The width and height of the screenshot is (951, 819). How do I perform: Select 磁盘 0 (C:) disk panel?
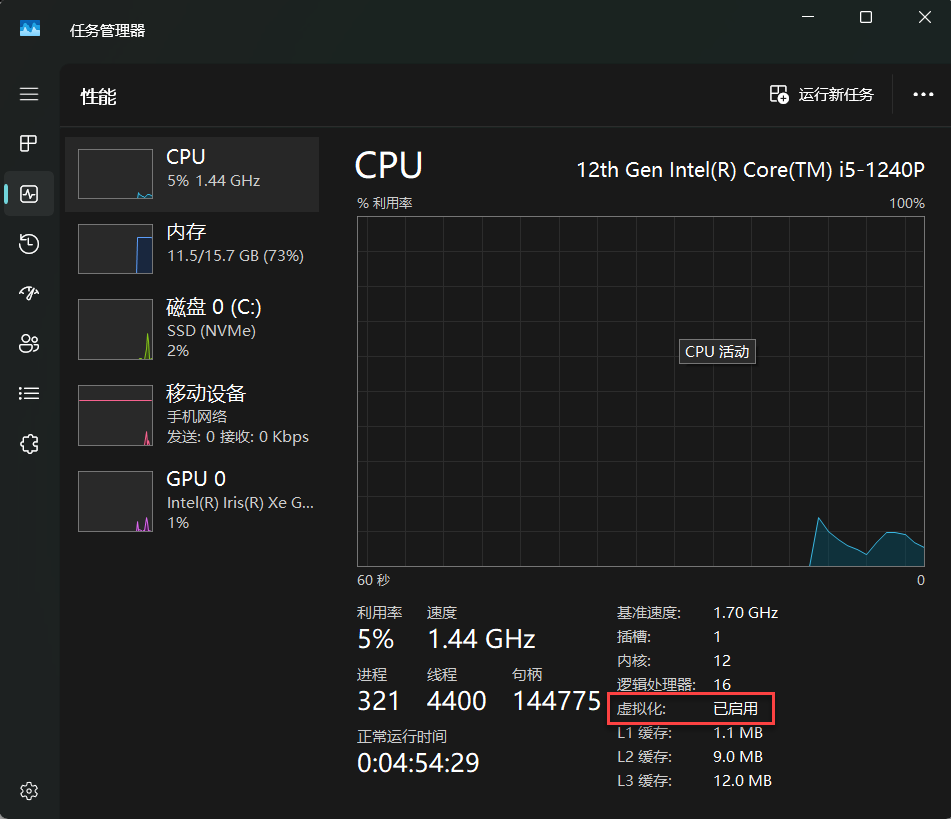point(192,328)
